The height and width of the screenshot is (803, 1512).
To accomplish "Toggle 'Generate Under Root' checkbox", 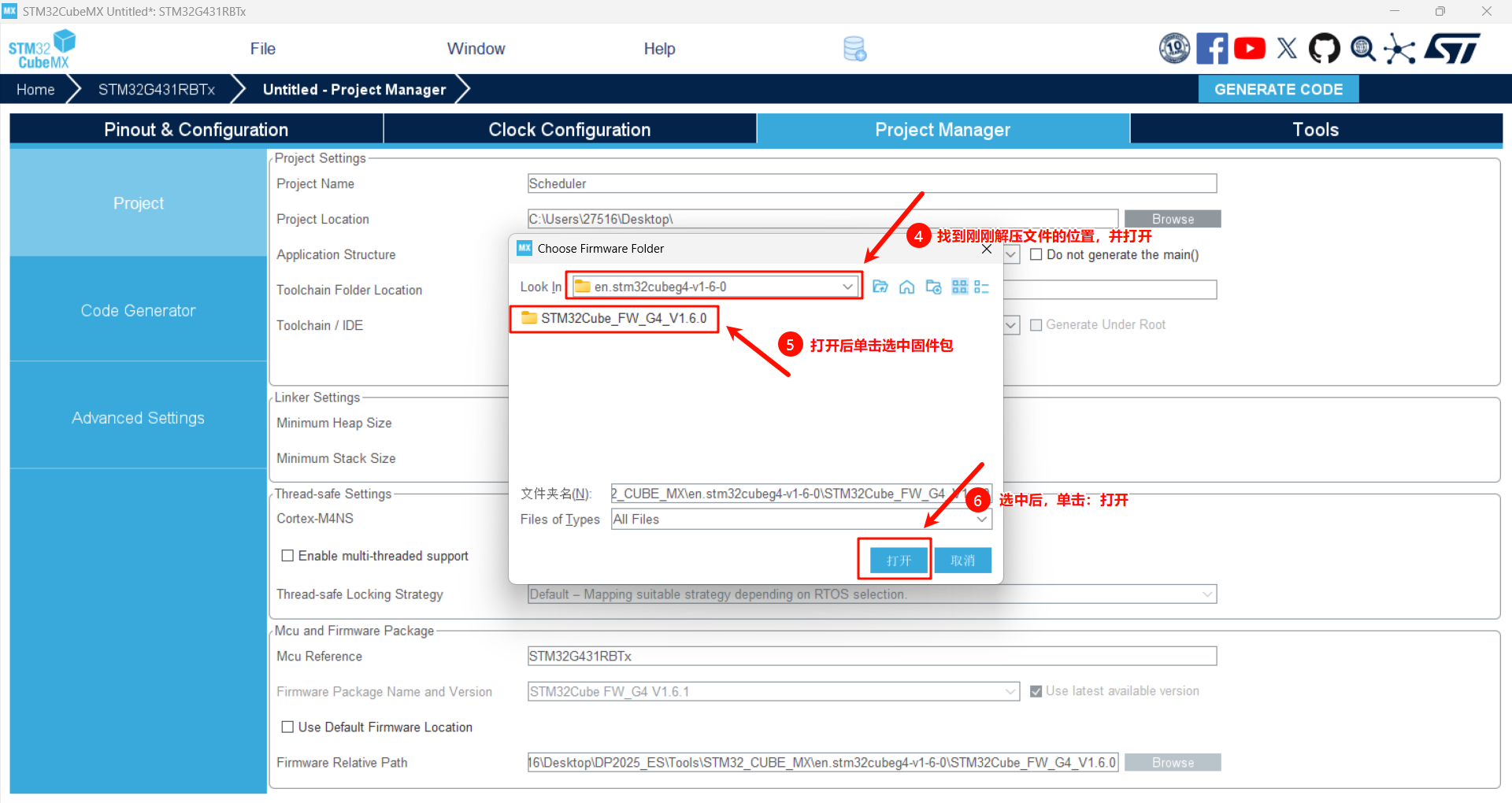I will [1036, 325].
